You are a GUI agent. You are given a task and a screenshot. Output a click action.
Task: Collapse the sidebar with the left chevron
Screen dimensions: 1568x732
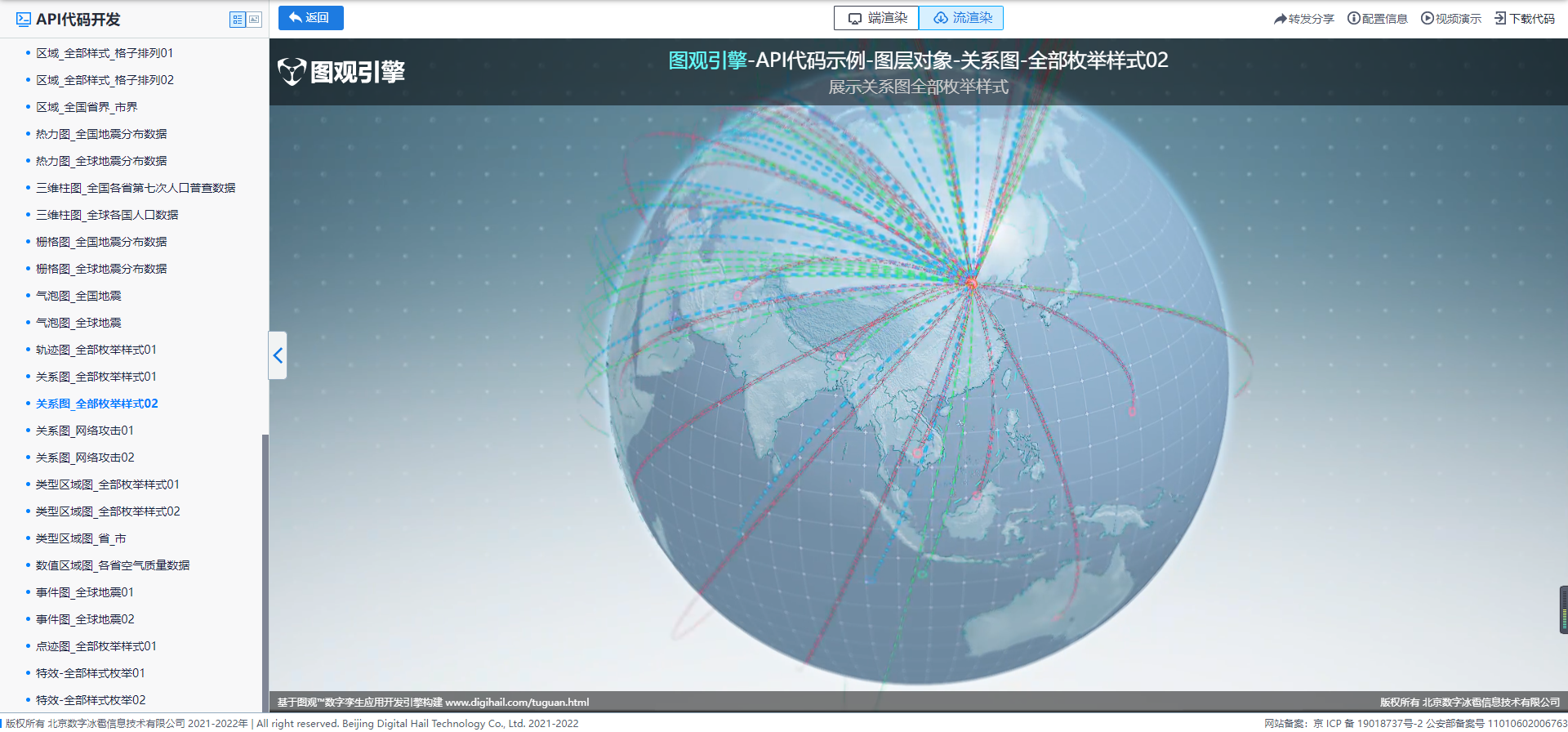coord(278,355)
